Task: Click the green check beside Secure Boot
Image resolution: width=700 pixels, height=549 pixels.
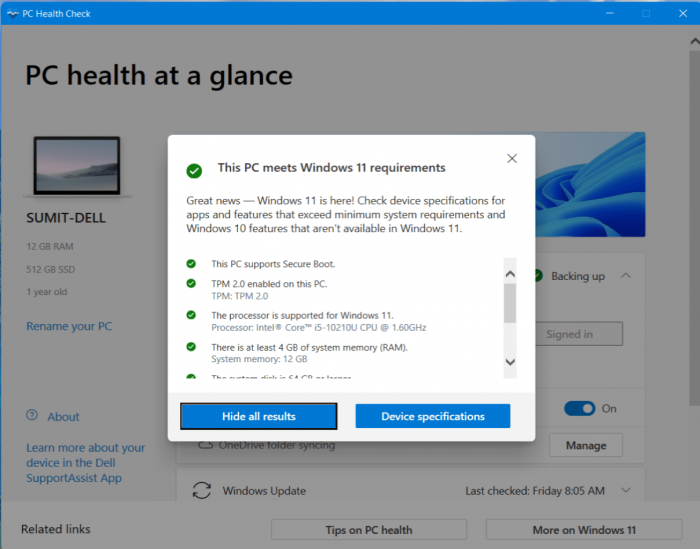Action: click(x=191, y=264)
